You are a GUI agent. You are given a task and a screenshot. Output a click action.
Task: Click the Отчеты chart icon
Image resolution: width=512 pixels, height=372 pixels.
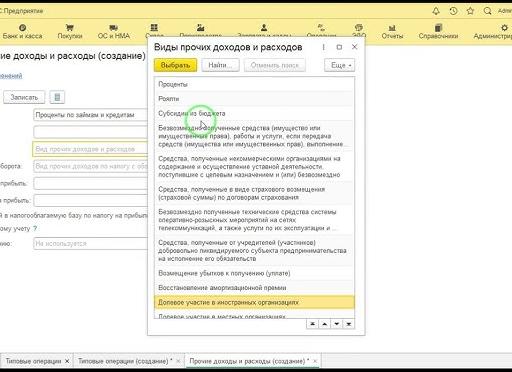(x=392, y=28)
